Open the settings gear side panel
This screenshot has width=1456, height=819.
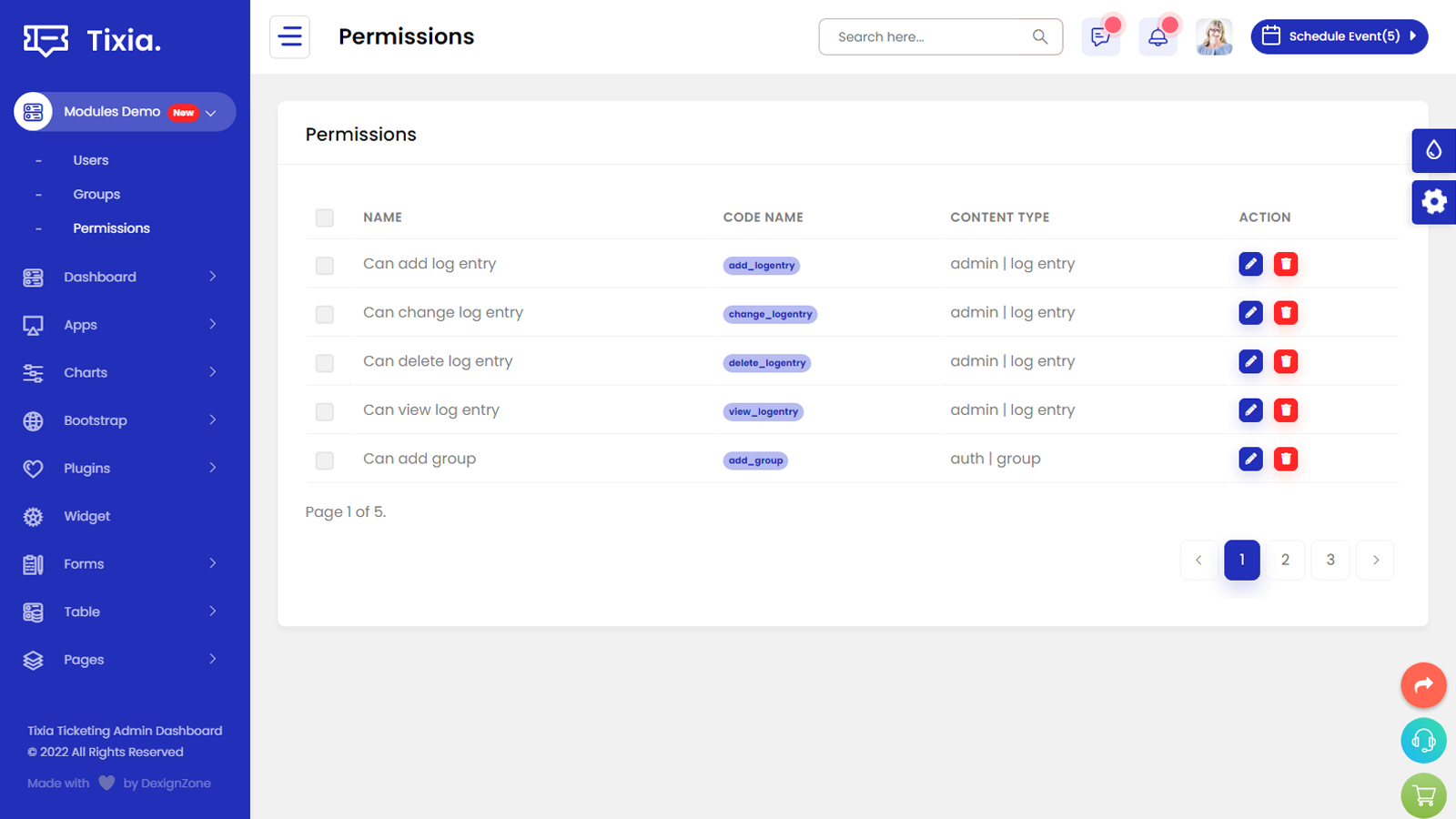click(1433, 202)
